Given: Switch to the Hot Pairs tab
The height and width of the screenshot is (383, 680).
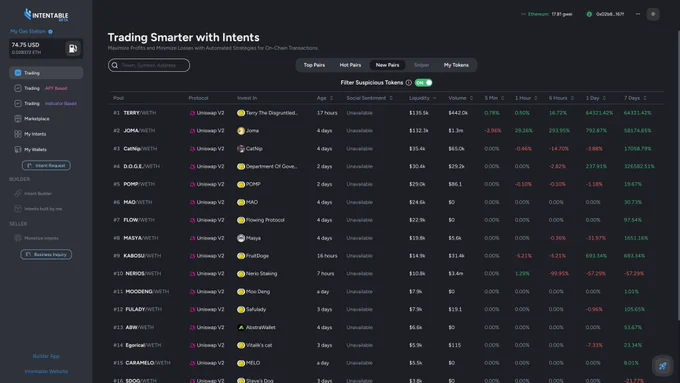Looking at the screenshot, I should tap(350, 65).
